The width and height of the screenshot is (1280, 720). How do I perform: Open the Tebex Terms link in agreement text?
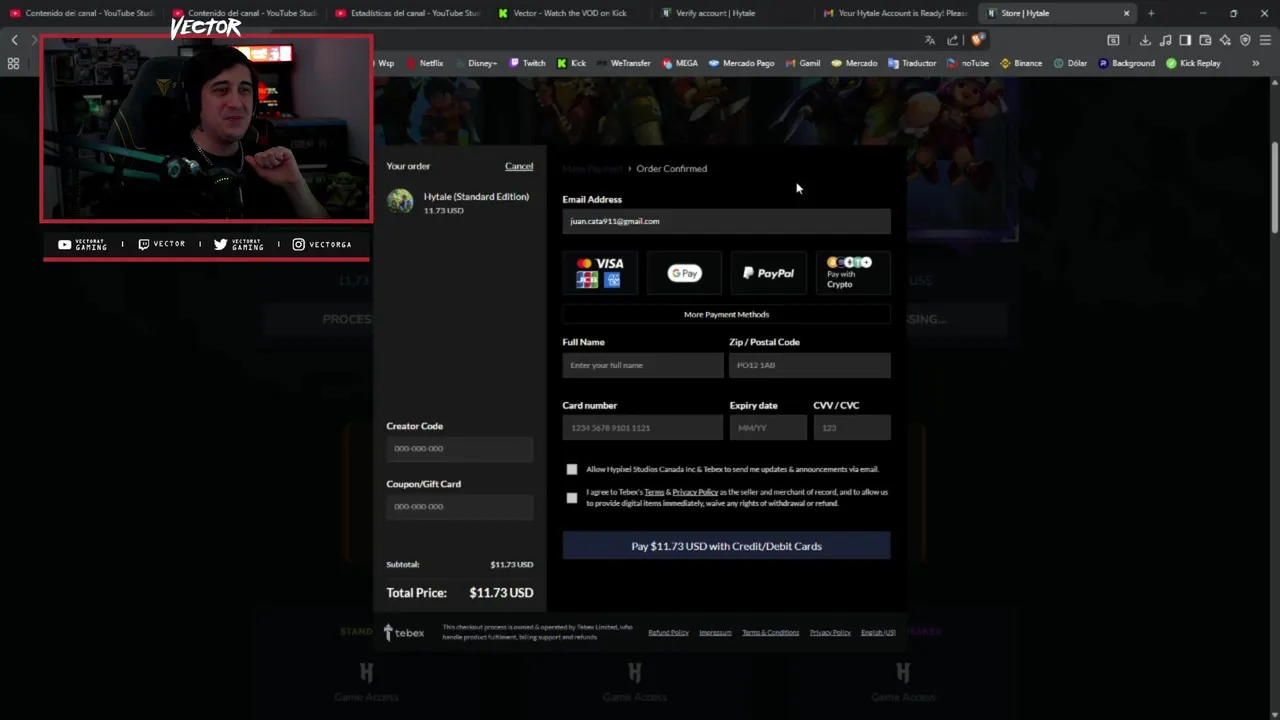[654, 492]
